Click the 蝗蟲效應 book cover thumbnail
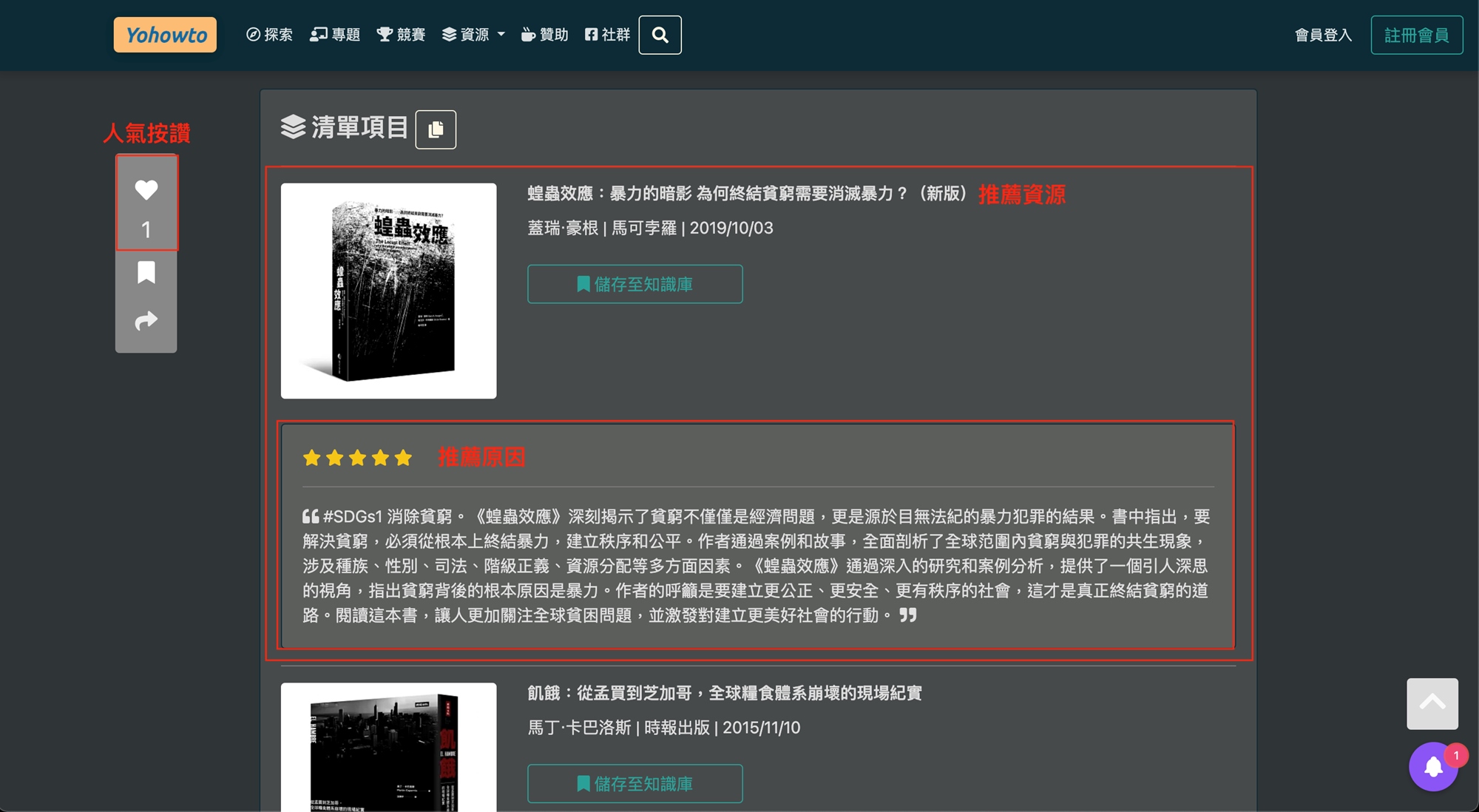1479x812 pixels. pyautogui.click(x=388, y=291)
